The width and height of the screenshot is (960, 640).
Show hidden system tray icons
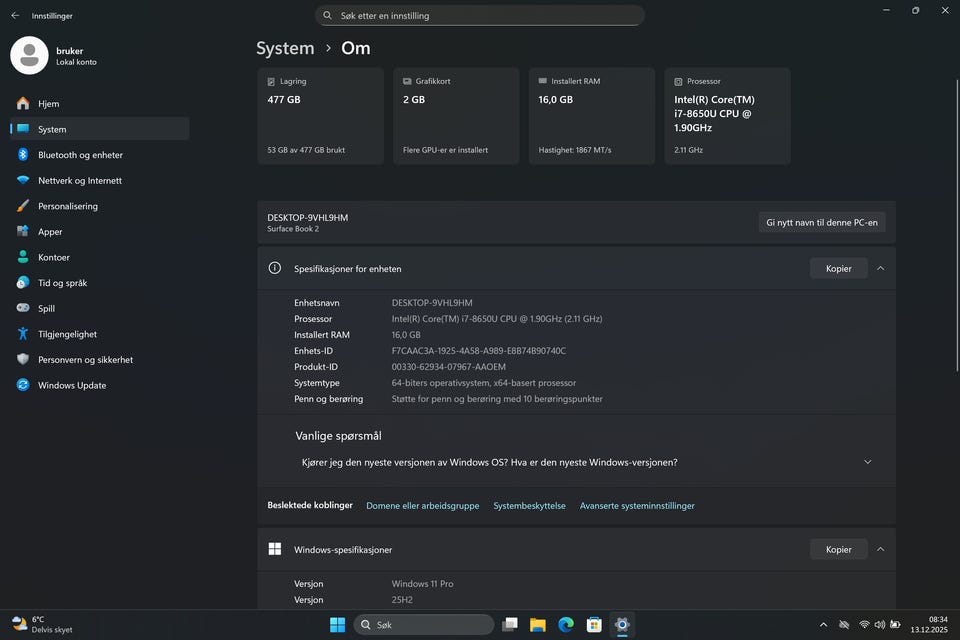coord(823,625)
